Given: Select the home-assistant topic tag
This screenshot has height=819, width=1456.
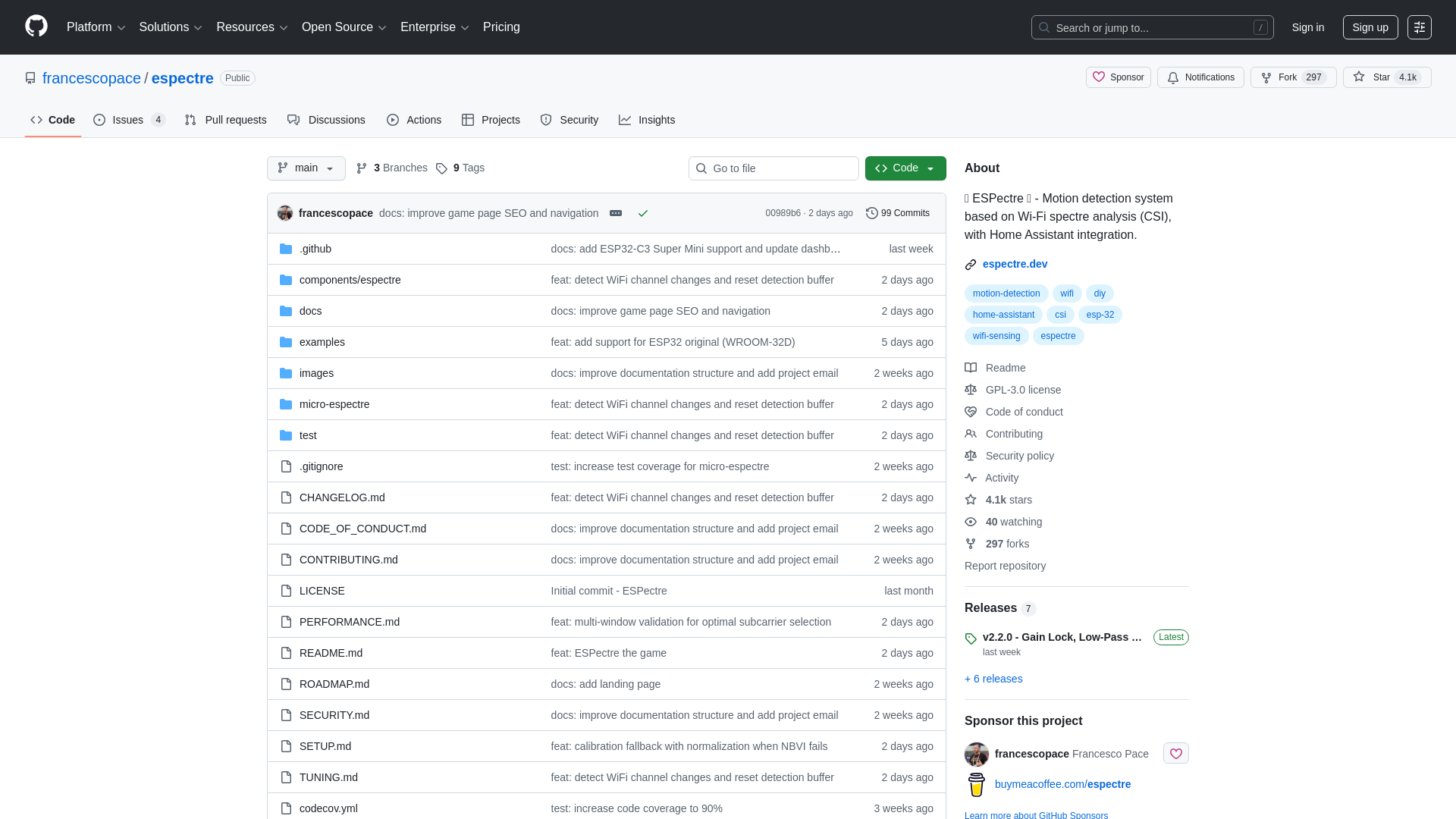Looking at the screenshot, I should point(1003,314).
